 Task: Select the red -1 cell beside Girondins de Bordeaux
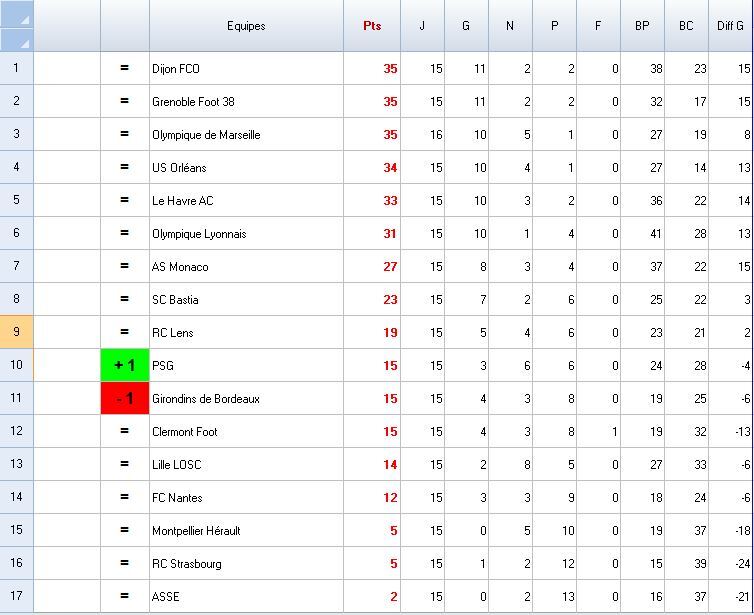[125, 398]
